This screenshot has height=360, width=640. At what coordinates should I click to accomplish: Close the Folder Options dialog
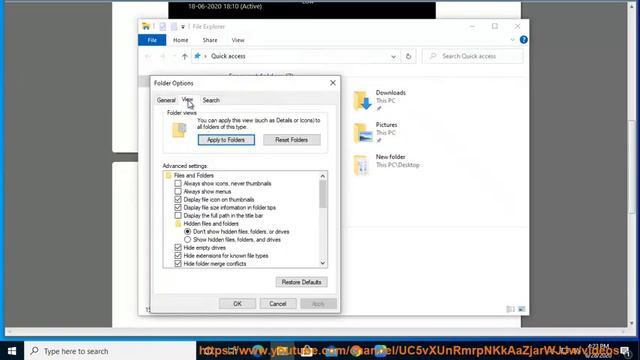tap(333, 83)
